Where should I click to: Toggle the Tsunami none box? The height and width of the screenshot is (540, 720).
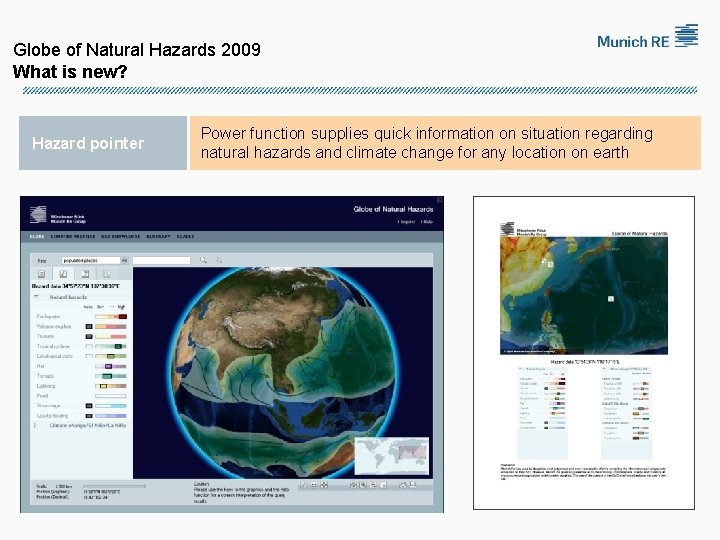point(89,337)
